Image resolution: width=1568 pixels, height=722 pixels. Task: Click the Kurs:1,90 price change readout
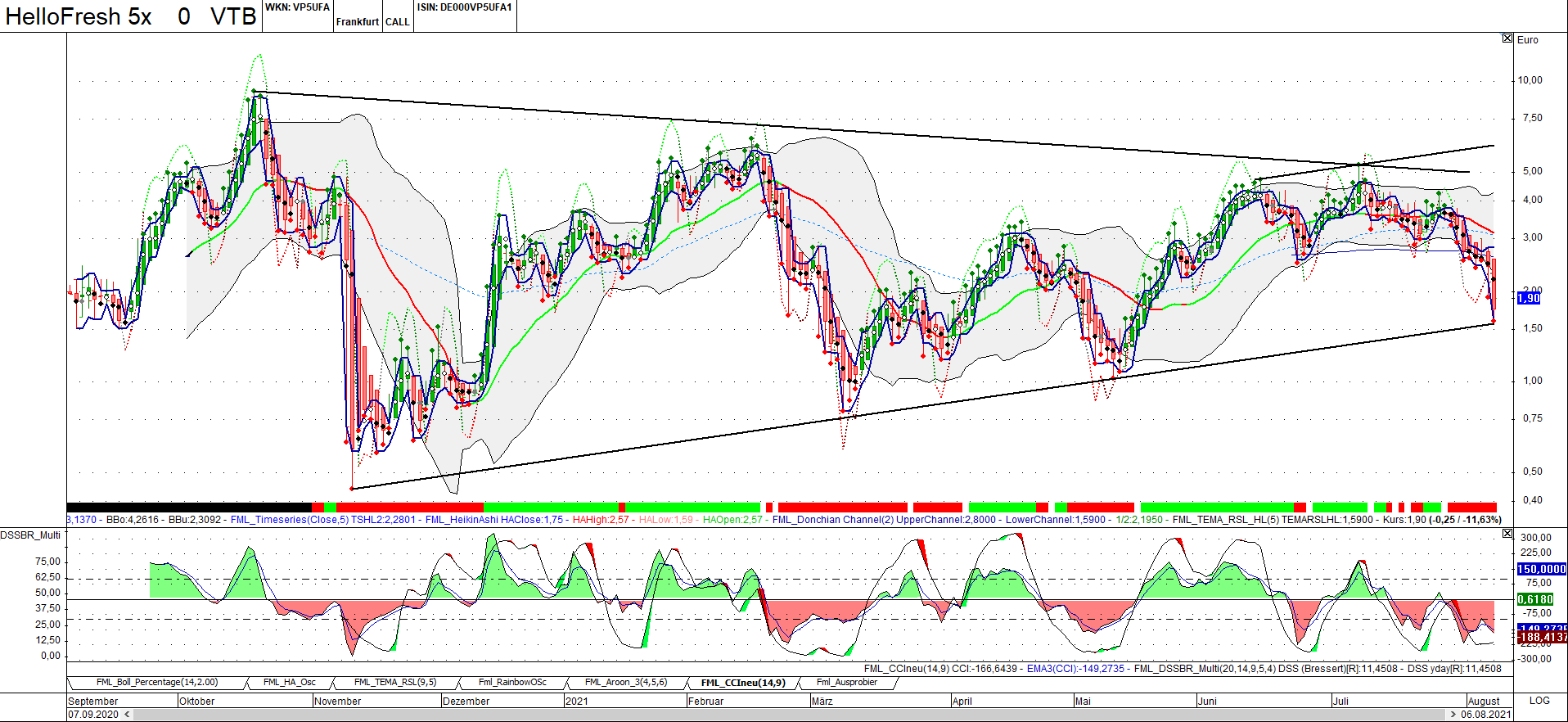pos(1443,520)
